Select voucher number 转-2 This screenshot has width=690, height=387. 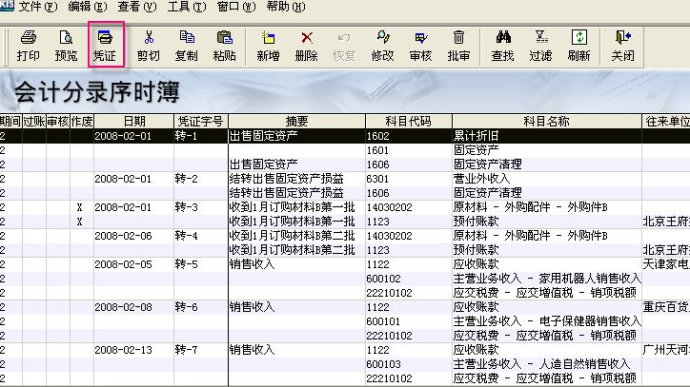[x=186, y=179]
